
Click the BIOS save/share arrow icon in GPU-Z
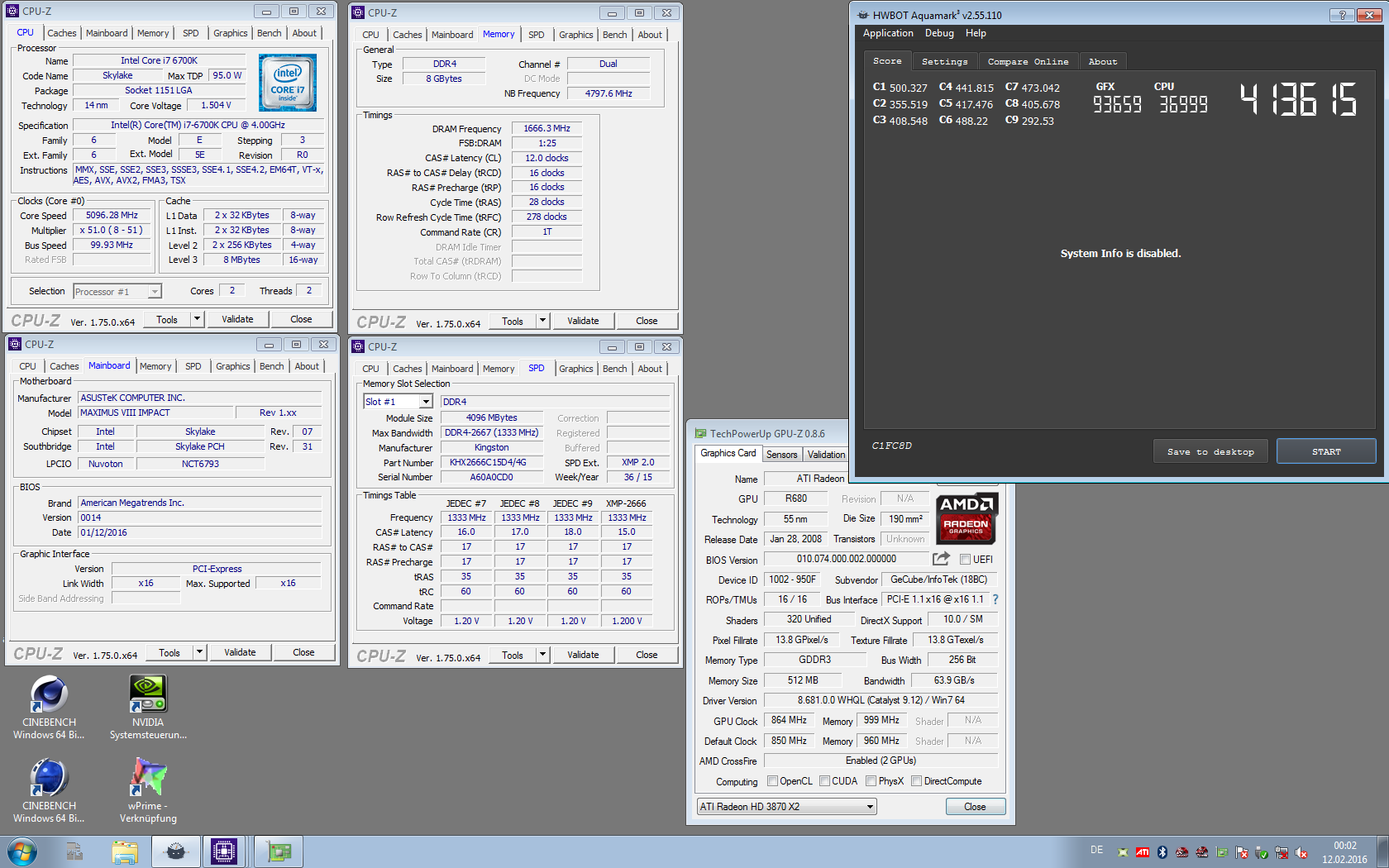[x=942, y=559]
